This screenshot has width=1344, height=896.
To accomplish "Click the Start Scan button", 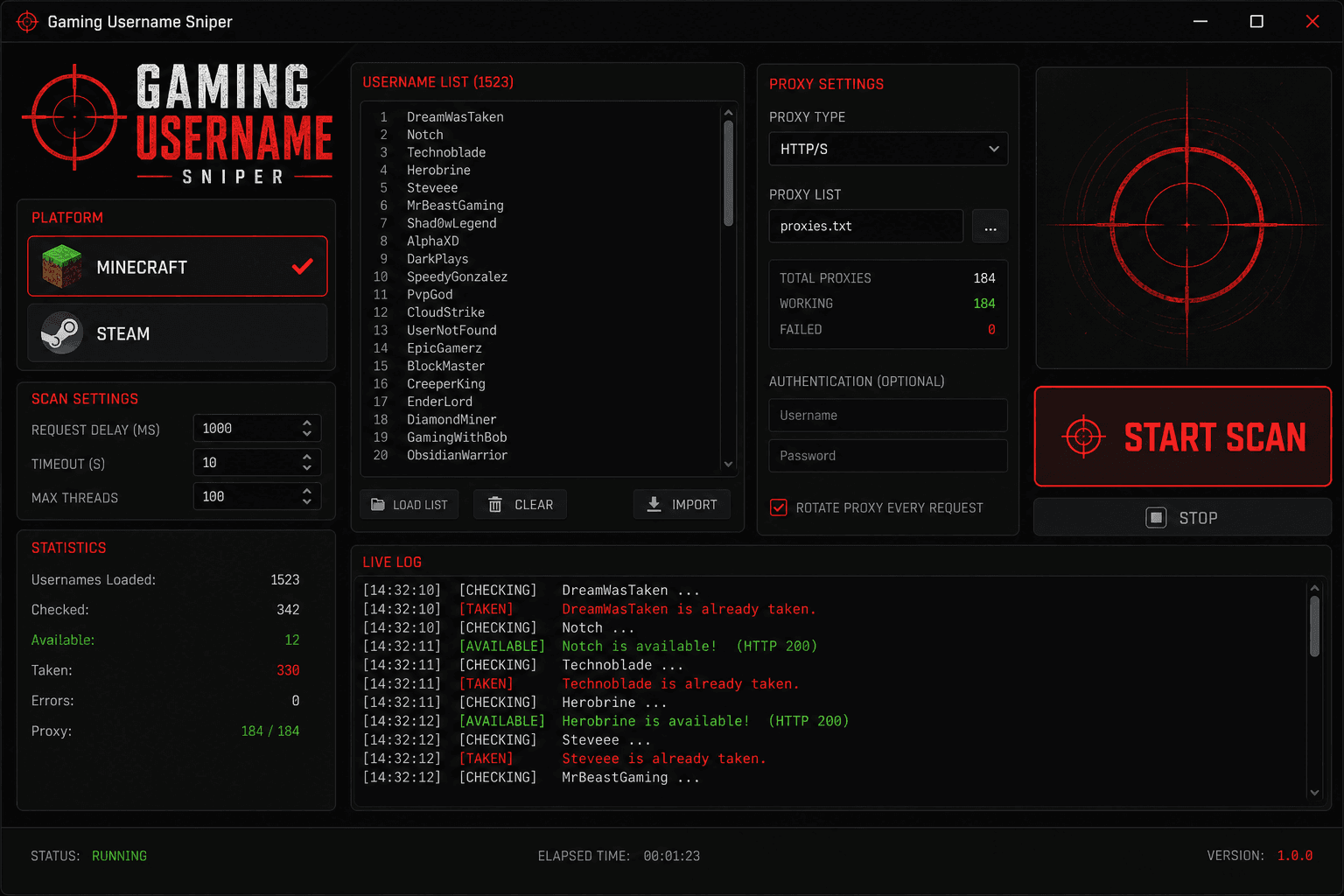I will pyautogui.click(x=1183, y=437).
